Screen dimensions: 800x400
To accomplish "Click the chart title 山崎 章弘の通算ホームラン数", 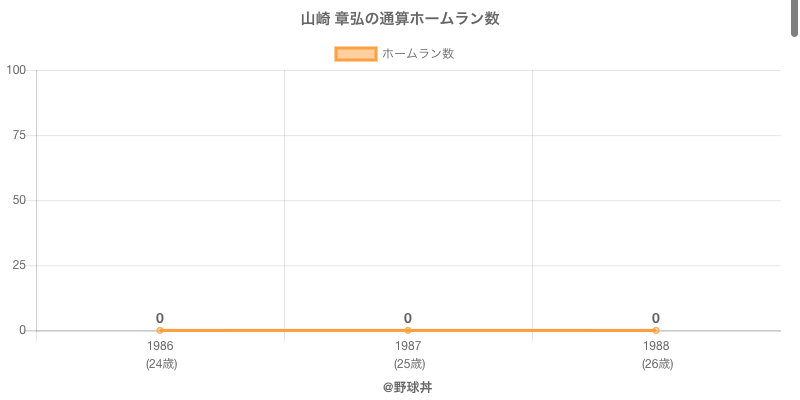I will [x=400, y=19].
